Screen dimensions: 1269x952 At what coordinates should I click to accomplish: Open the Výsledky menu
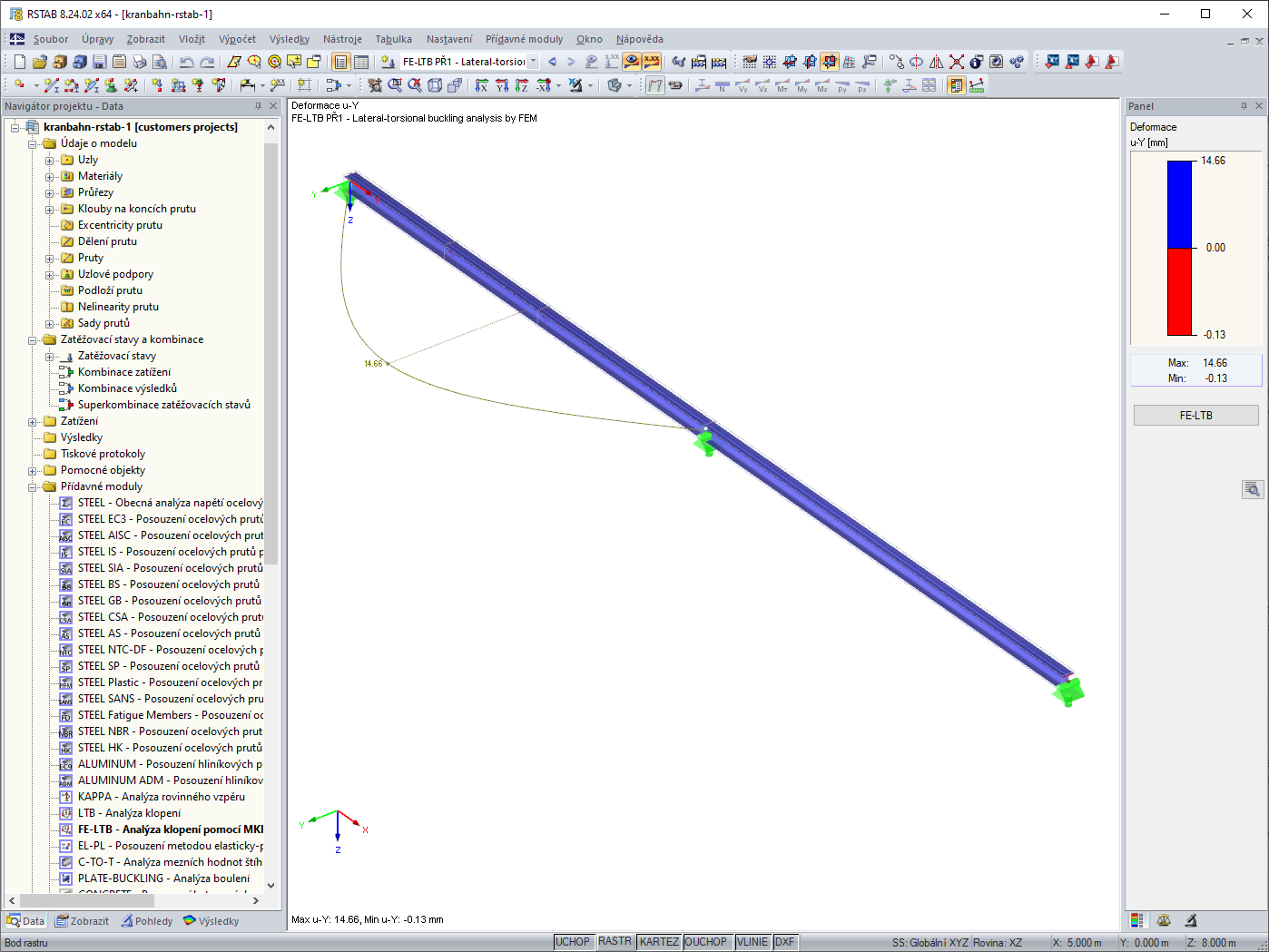click(x=290, y=39)
